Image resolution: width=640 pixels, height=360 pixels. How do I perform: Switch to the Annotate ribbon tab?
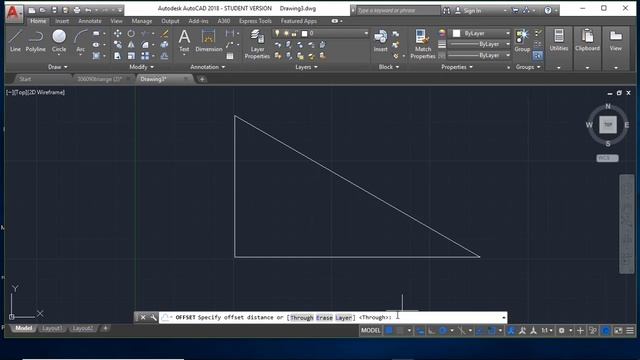tap(89, 21)
